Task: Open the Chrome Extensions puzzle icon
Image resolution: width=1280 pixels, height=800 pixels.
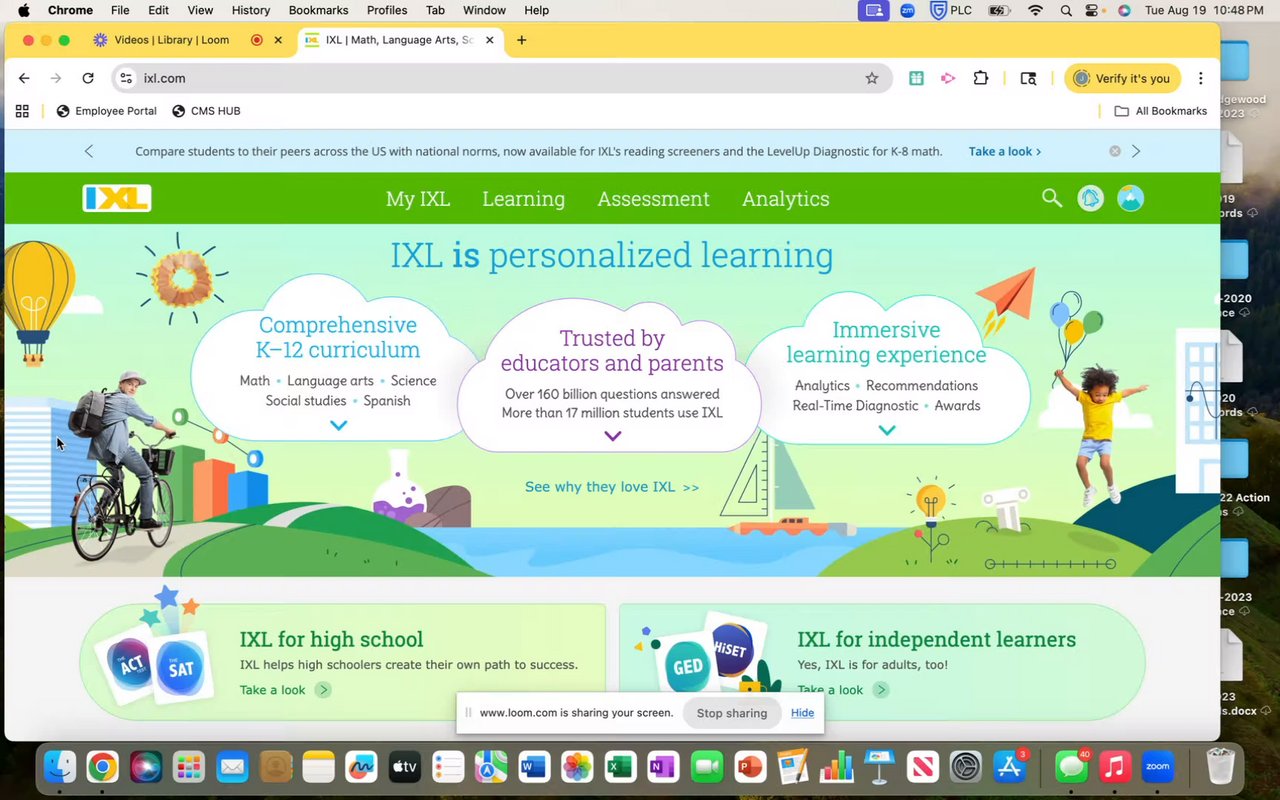Action: [980, 78]
